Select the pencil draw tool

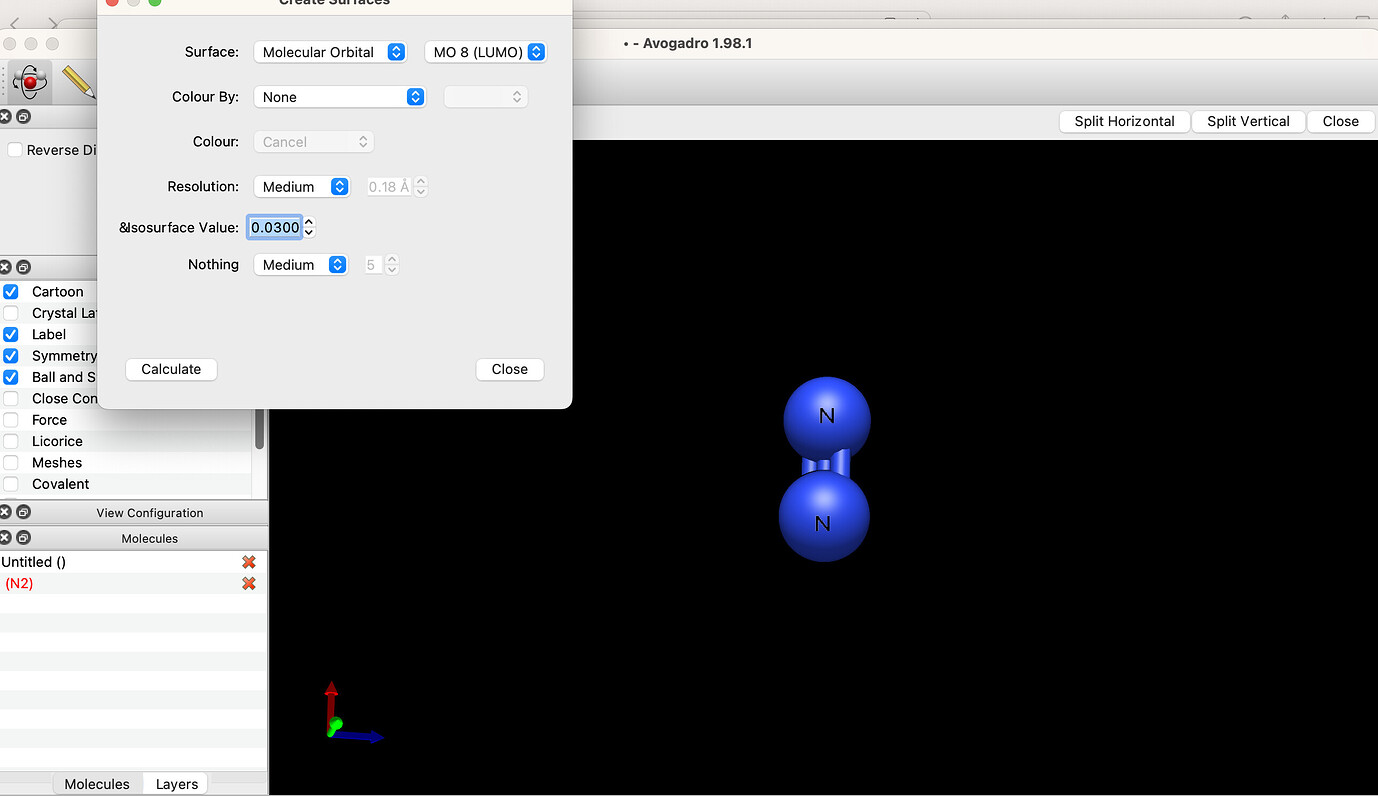click(77, 82)
